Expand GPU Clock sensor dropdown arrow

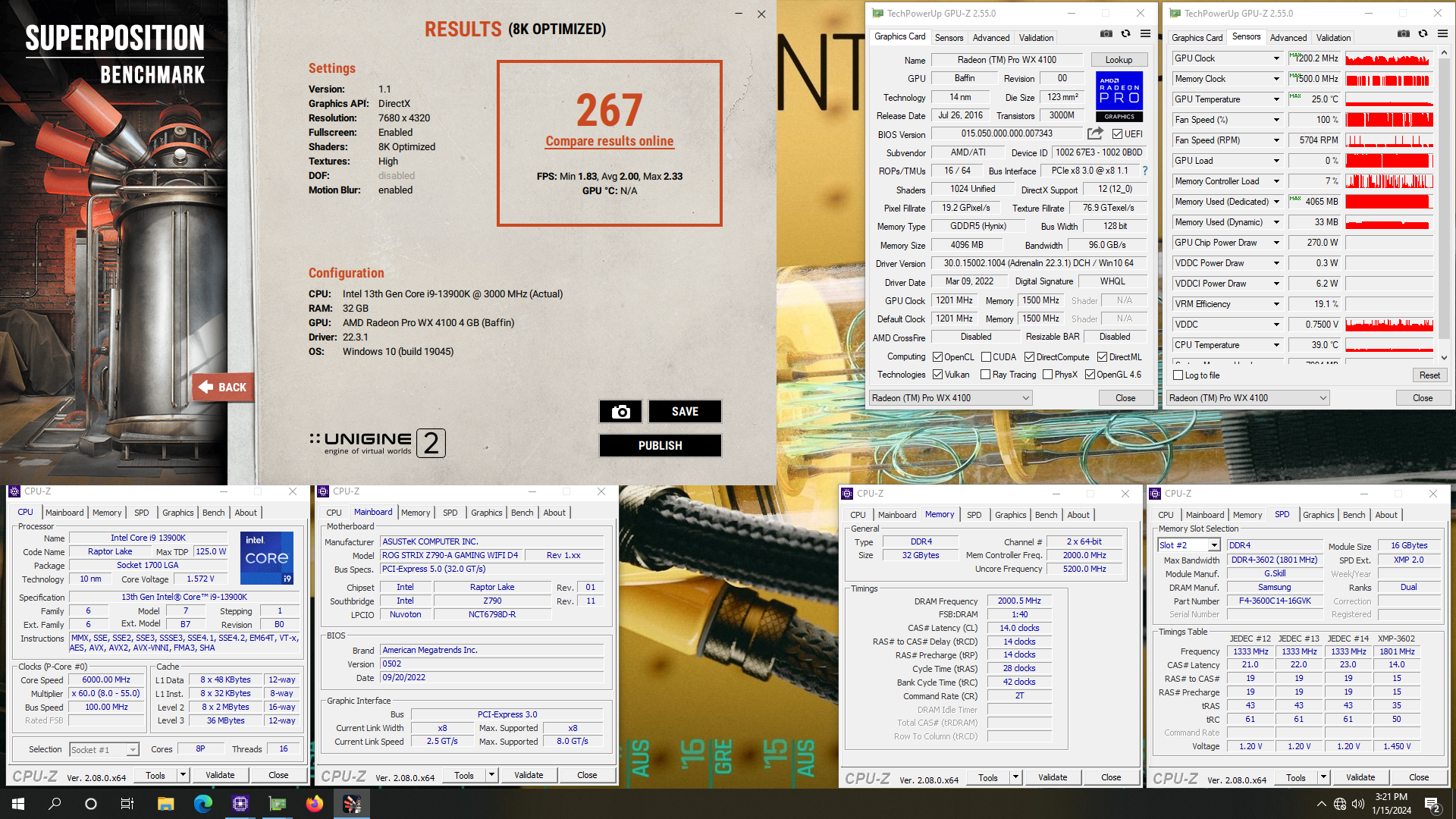[x=1276, y=58]
